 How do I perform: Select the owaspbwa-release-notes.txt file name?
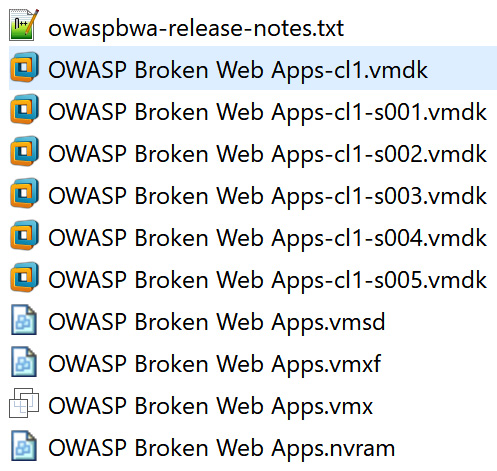(x=196, y=28)
